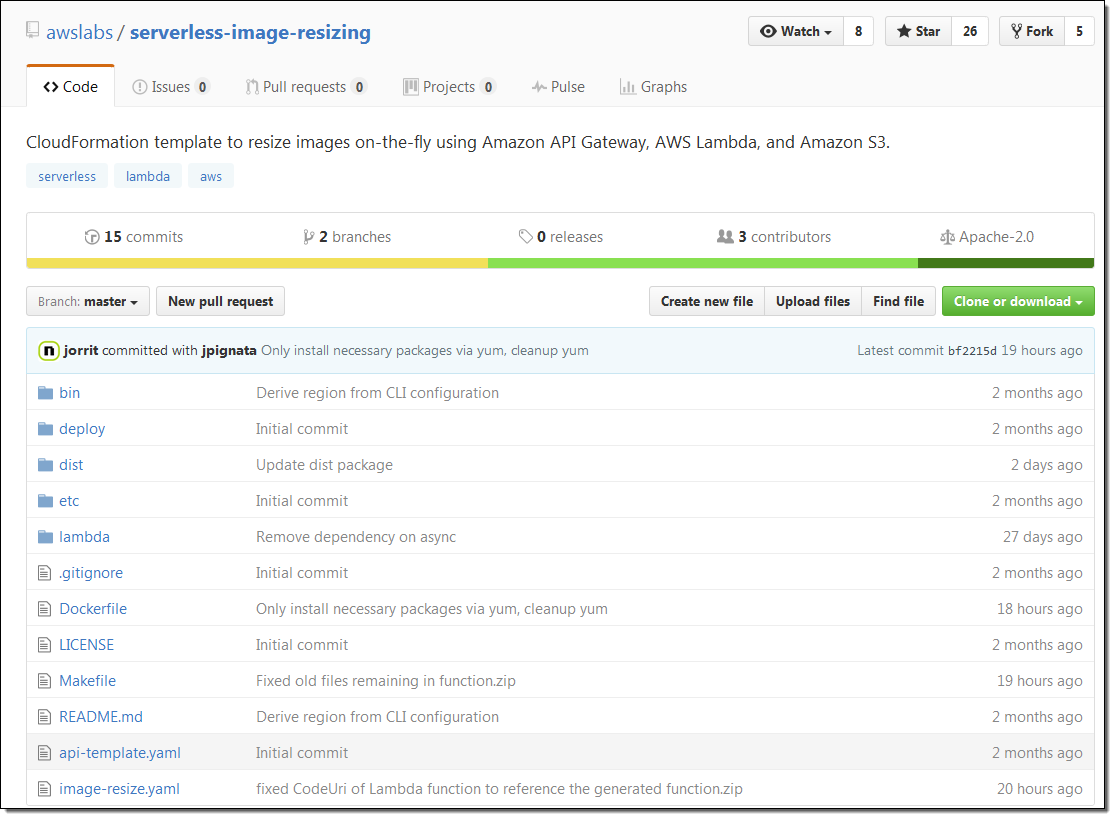The image size is (1115, 819).
Task: Open the awslabs organization link
Action: click(80, 33)
